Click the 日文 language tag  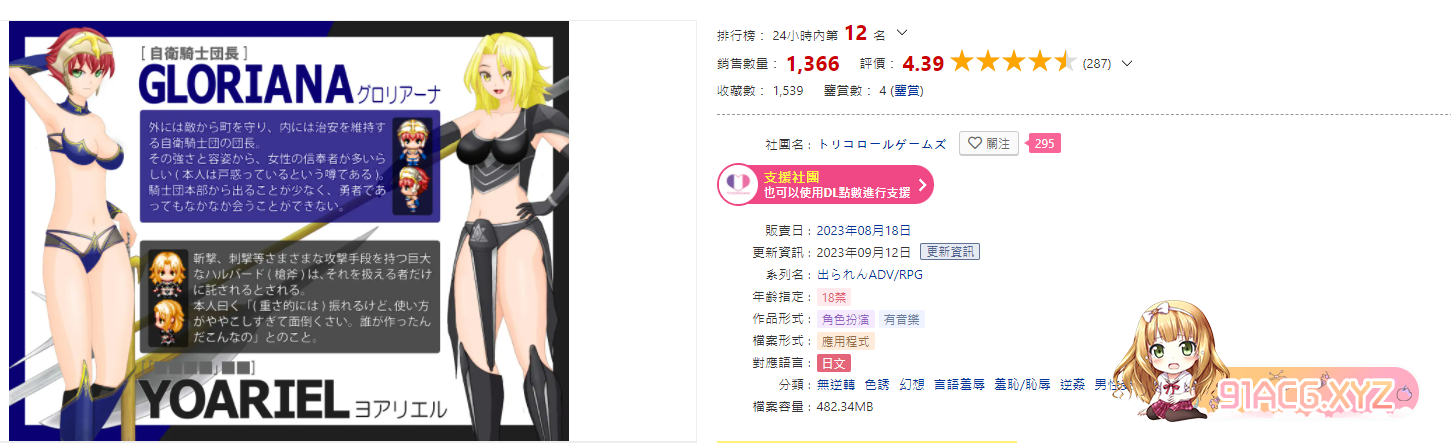[833, 363]
